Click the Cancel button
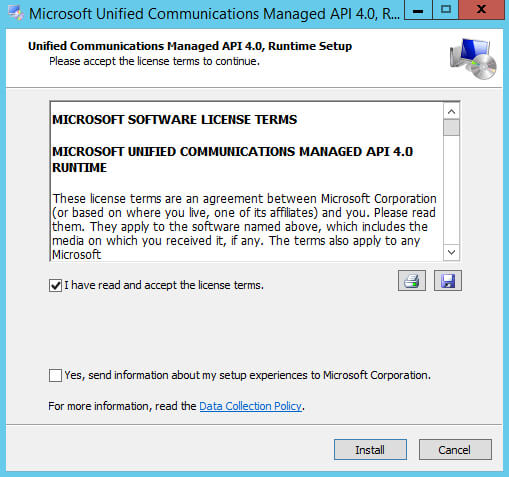 [x=455, y=450]
